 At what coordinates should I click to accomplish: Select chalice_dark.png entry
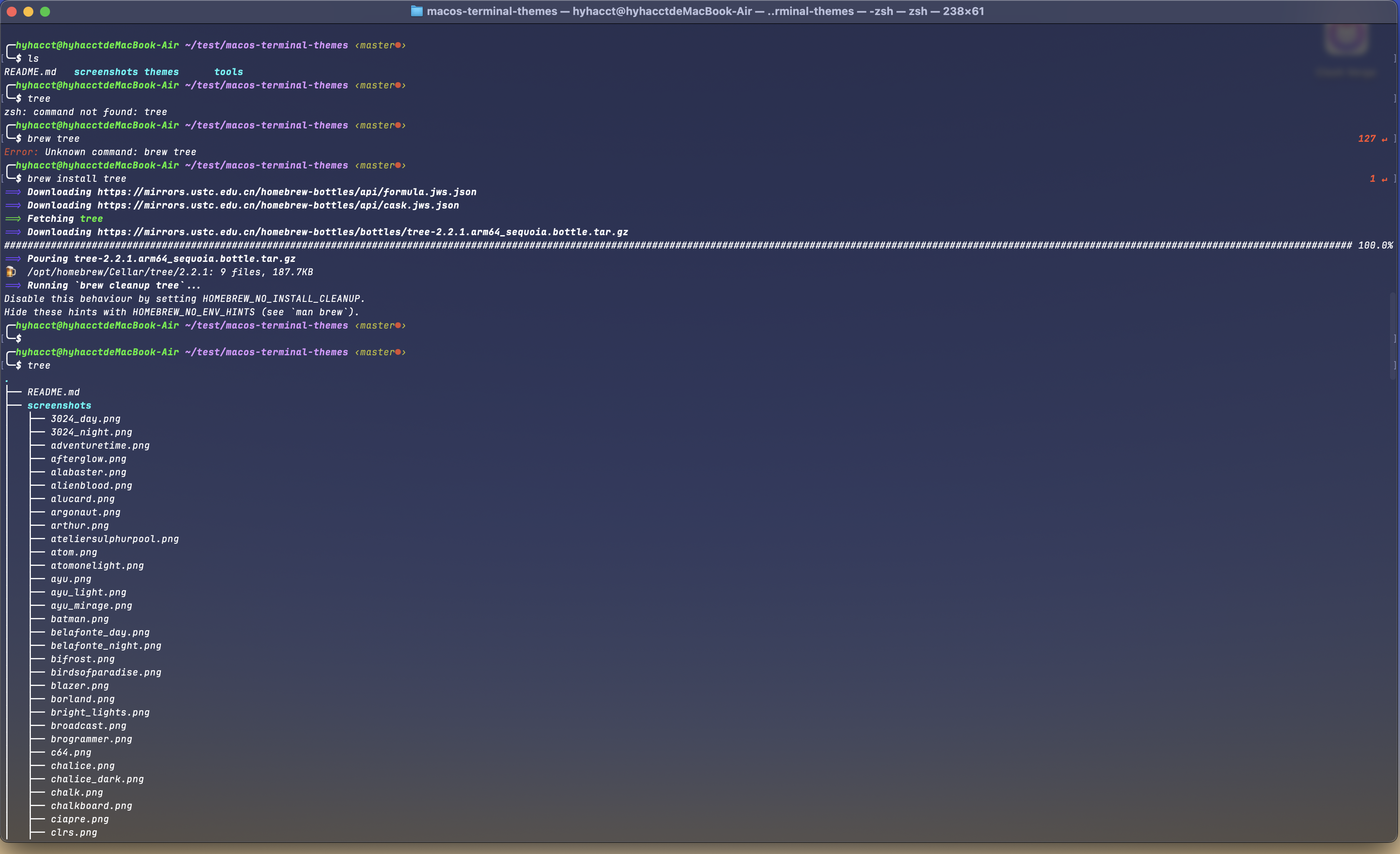[x=97, y=779]
